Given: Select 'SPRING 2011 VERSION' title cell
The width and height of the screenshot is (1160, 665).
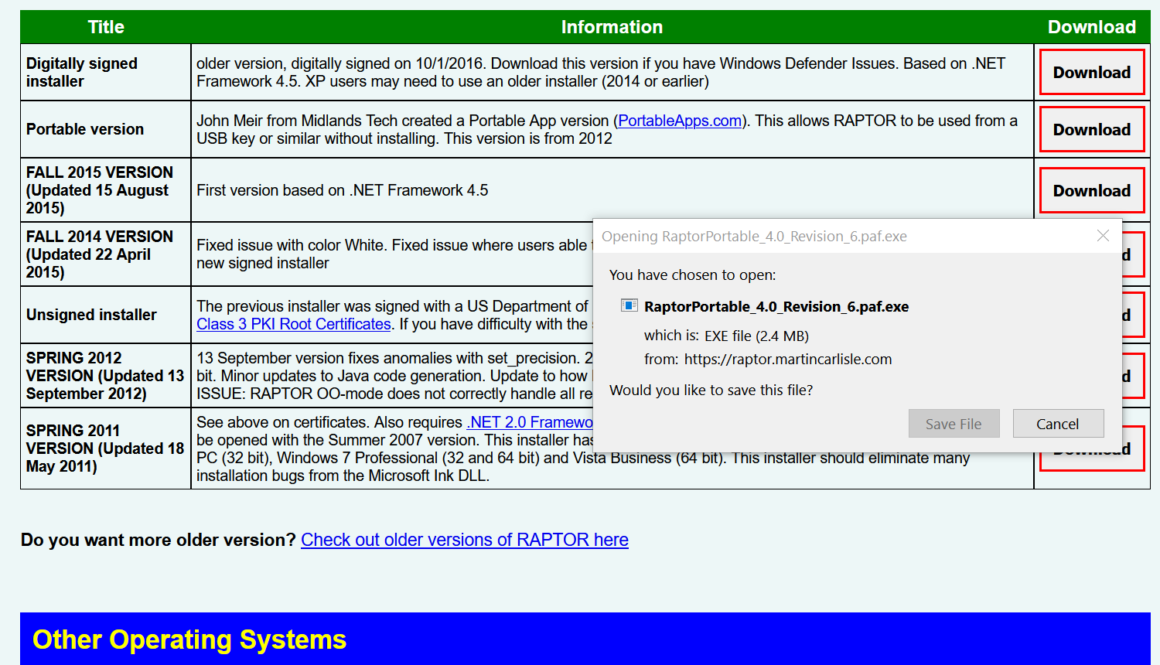Looking at the screenshot, I should (x=106, y=448).
